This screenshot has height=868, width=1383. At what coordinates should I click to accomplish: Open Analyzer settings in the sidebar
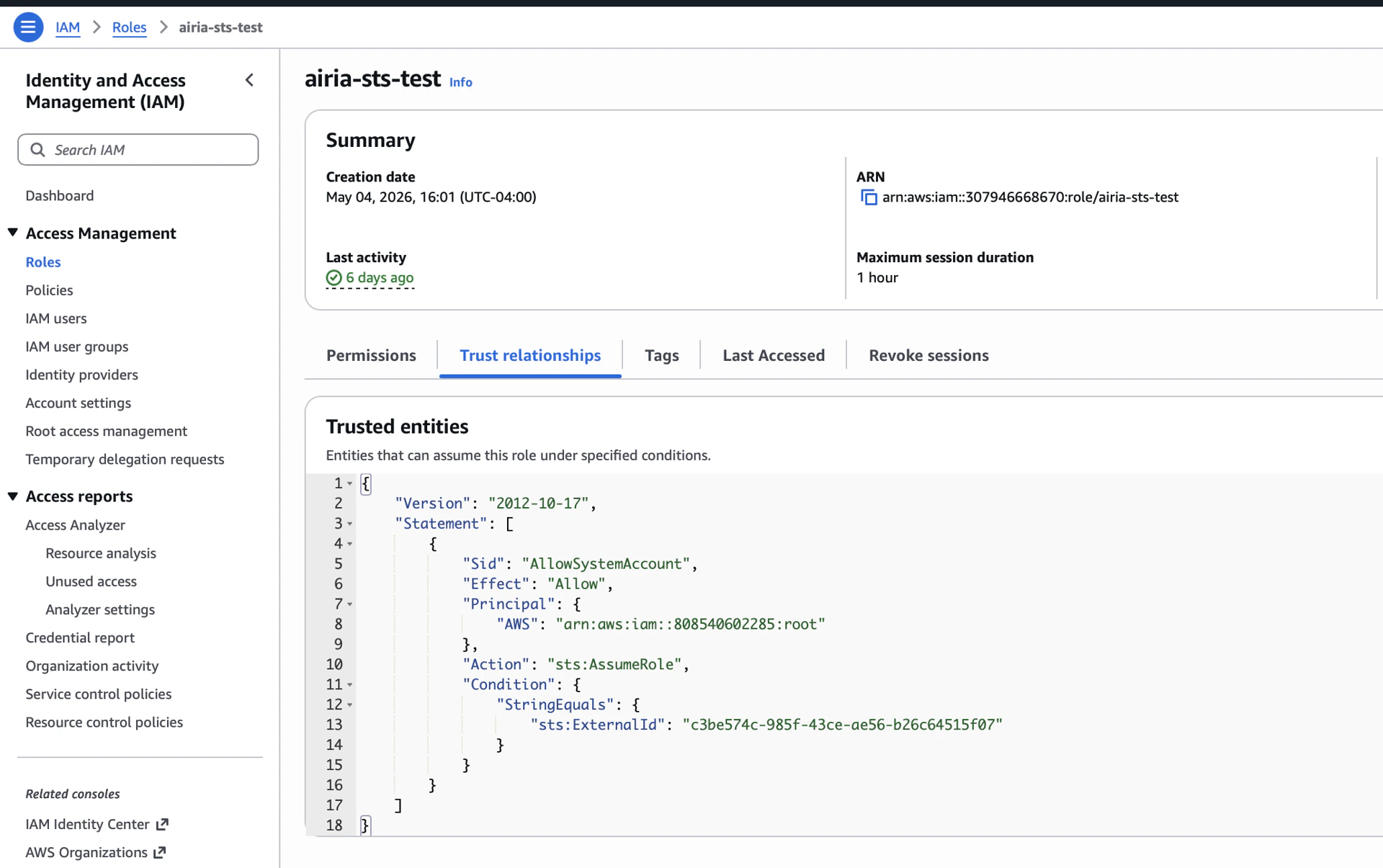coord(100,609)
